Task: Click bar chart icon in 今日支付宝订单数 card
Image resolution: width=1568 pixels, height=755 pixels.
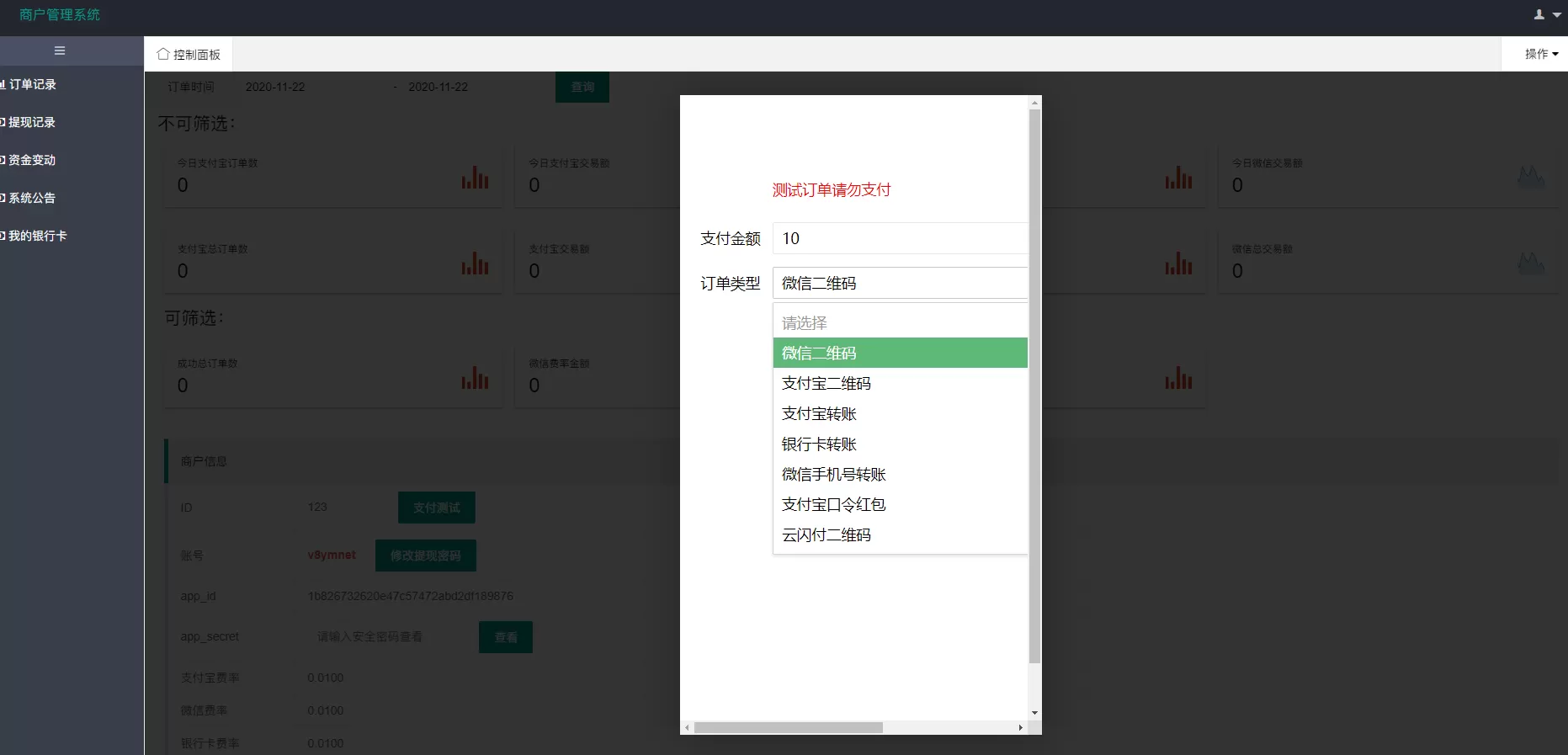Action: click(x=475, y=178)
